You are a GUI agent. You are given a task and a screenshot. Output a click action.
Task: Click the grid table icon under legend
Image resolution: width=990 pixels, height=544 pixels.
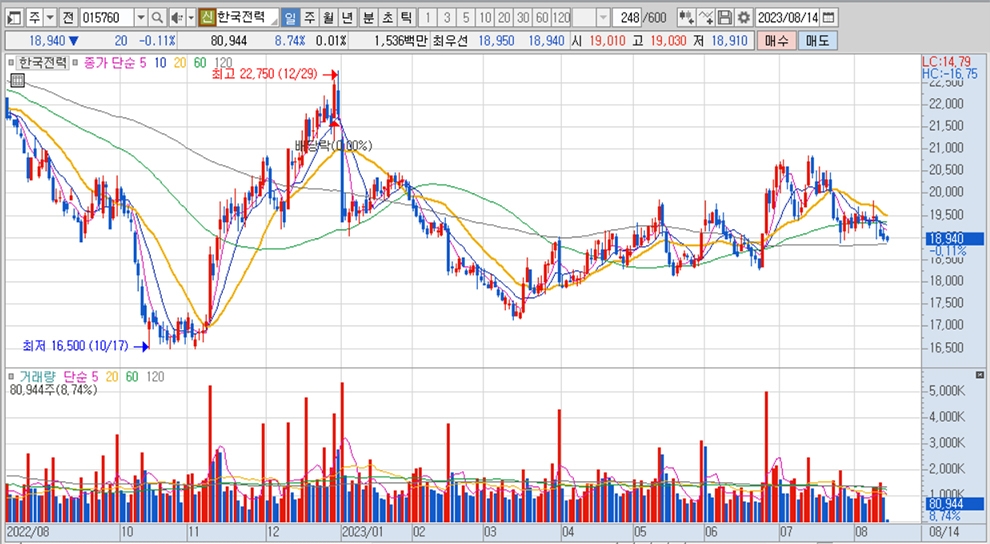[x=17, y=80]
